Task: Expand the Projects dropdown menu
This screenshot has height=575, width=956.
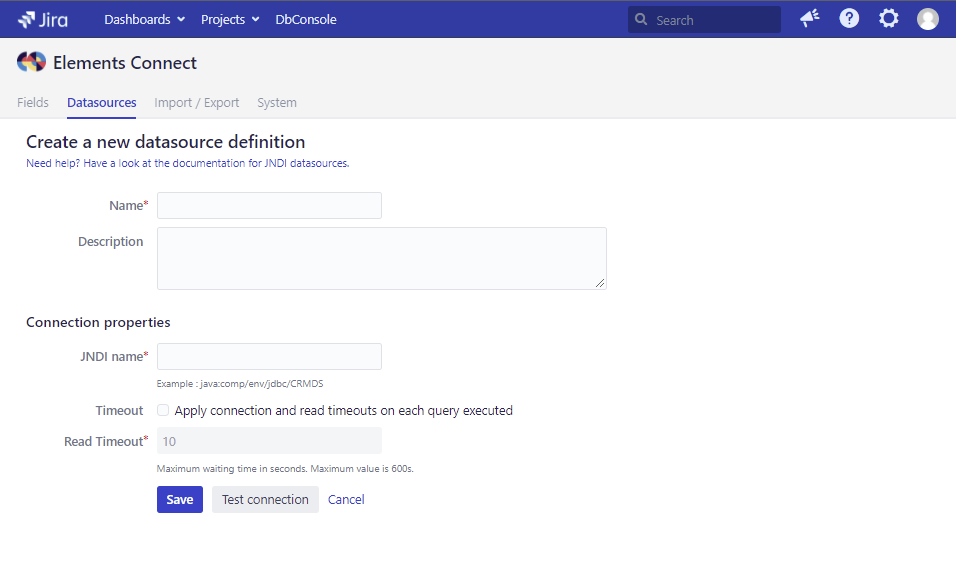Action: pyautogui.click(x=230, y=19)
